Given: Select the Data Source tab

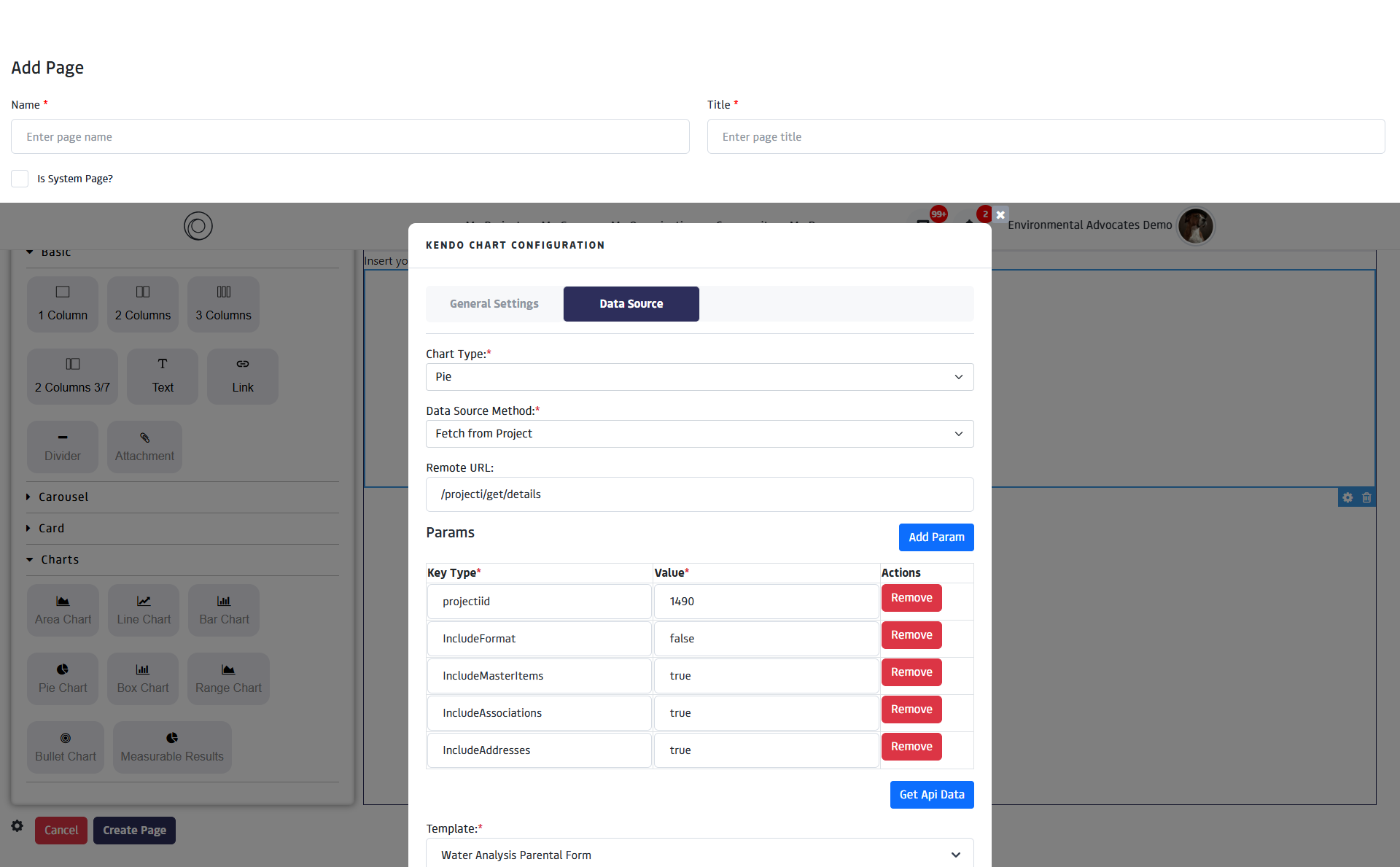Looking at the screenshot, I should (631, 304).
